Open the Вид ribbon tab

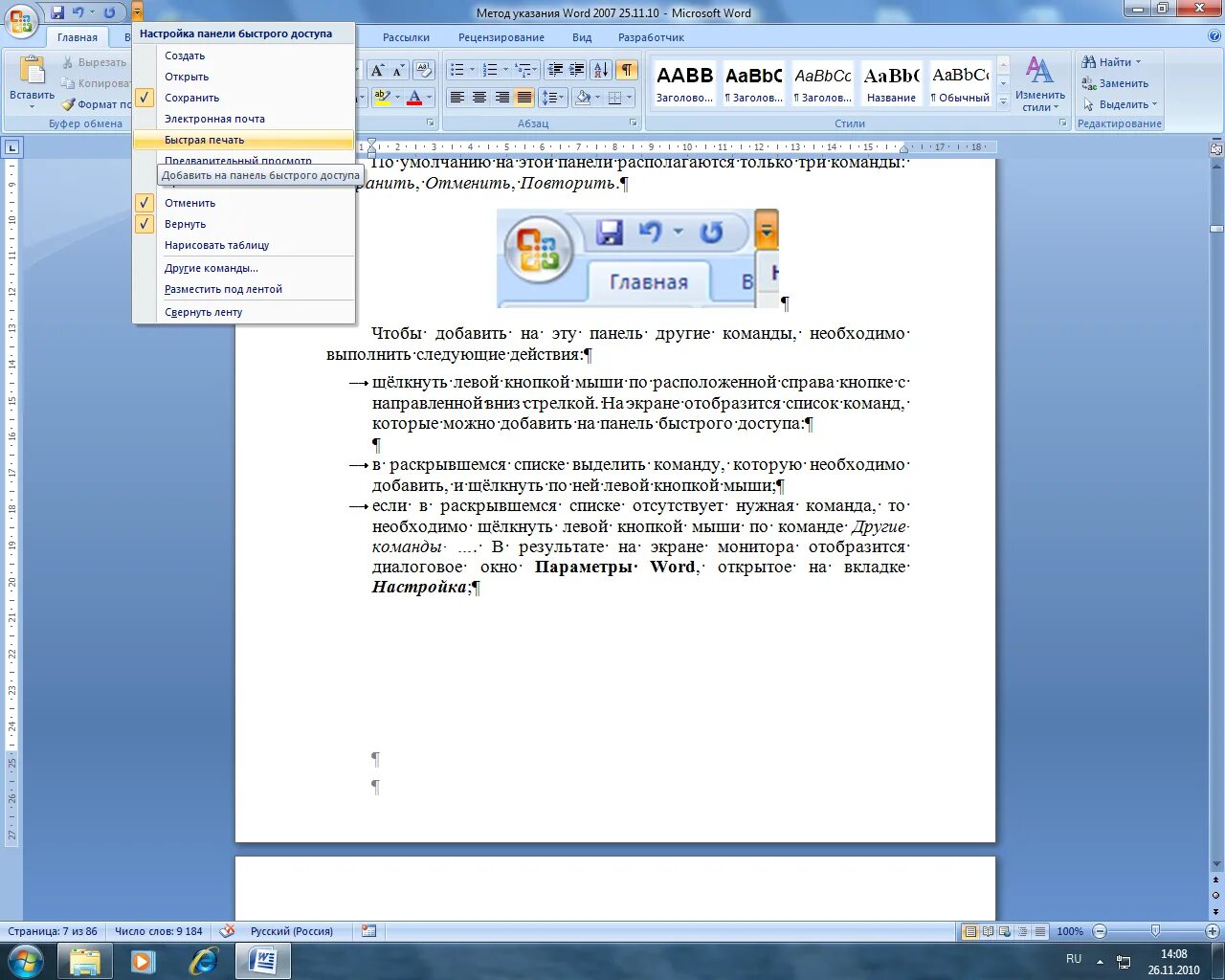pyautogui.click(x=582, y=37)
